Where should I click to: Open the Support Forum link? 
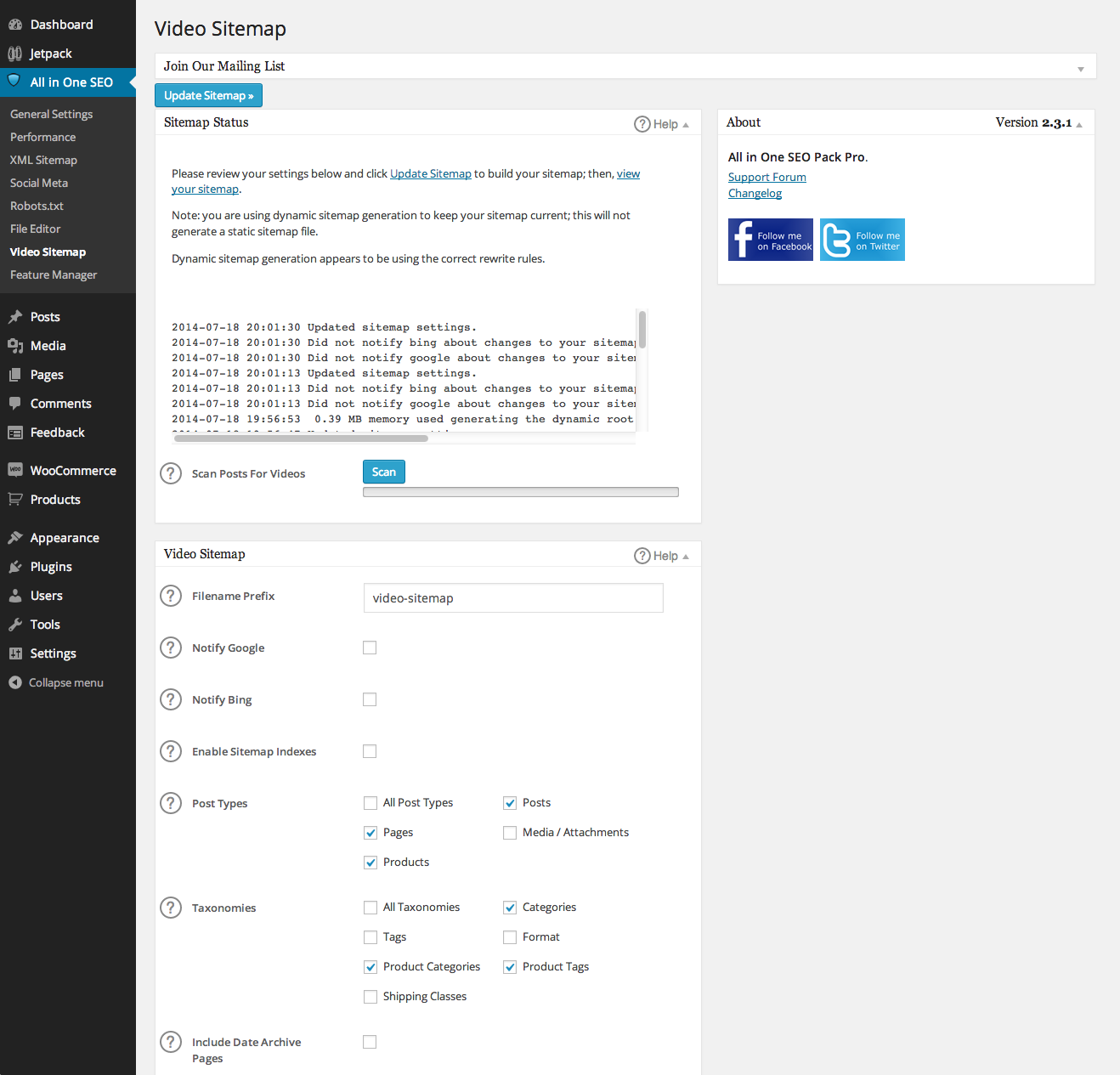(x=766, y=177)
